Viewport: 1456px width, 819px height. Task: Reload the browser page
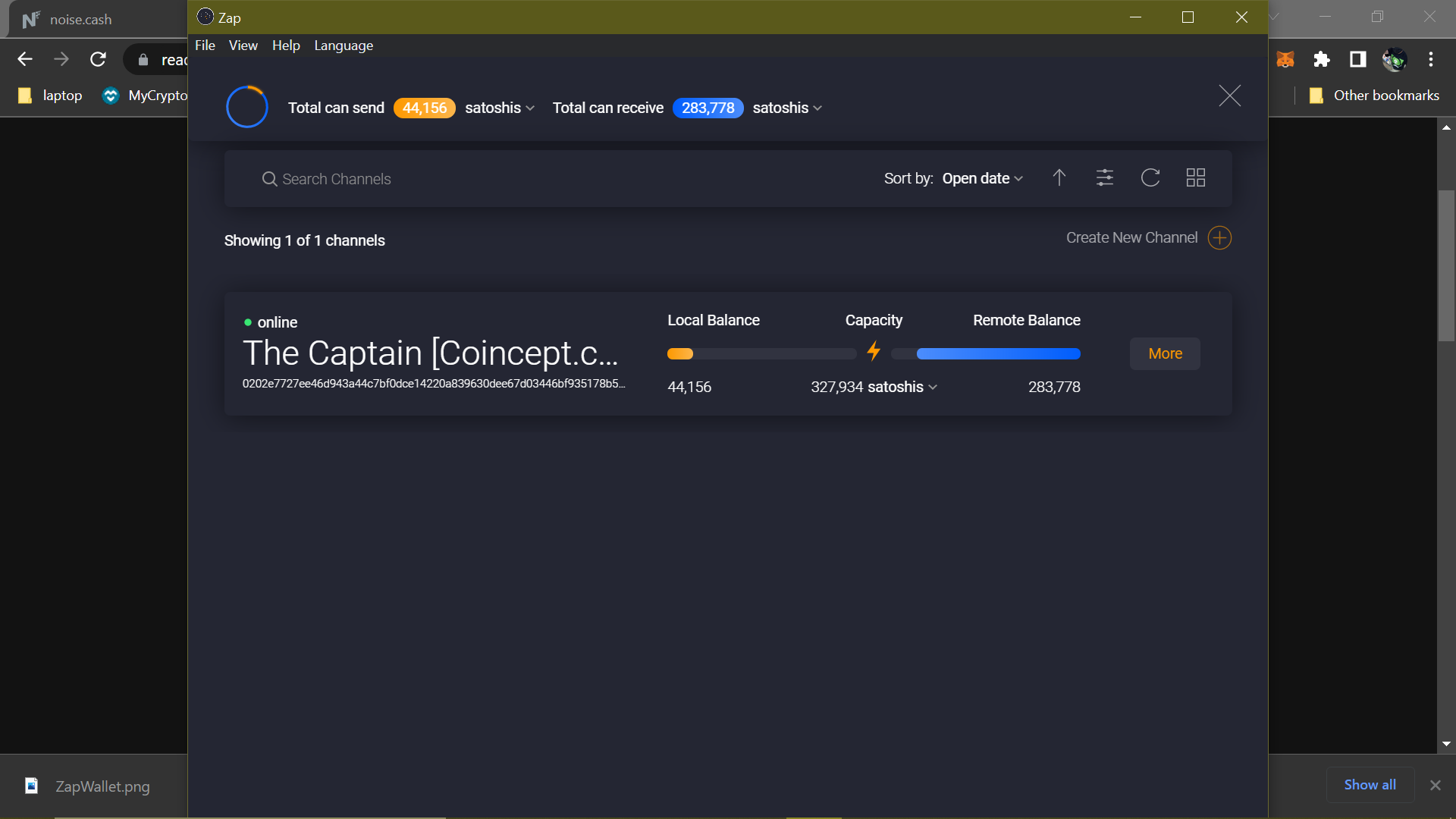pyautogui.click(x=98, y=59)
